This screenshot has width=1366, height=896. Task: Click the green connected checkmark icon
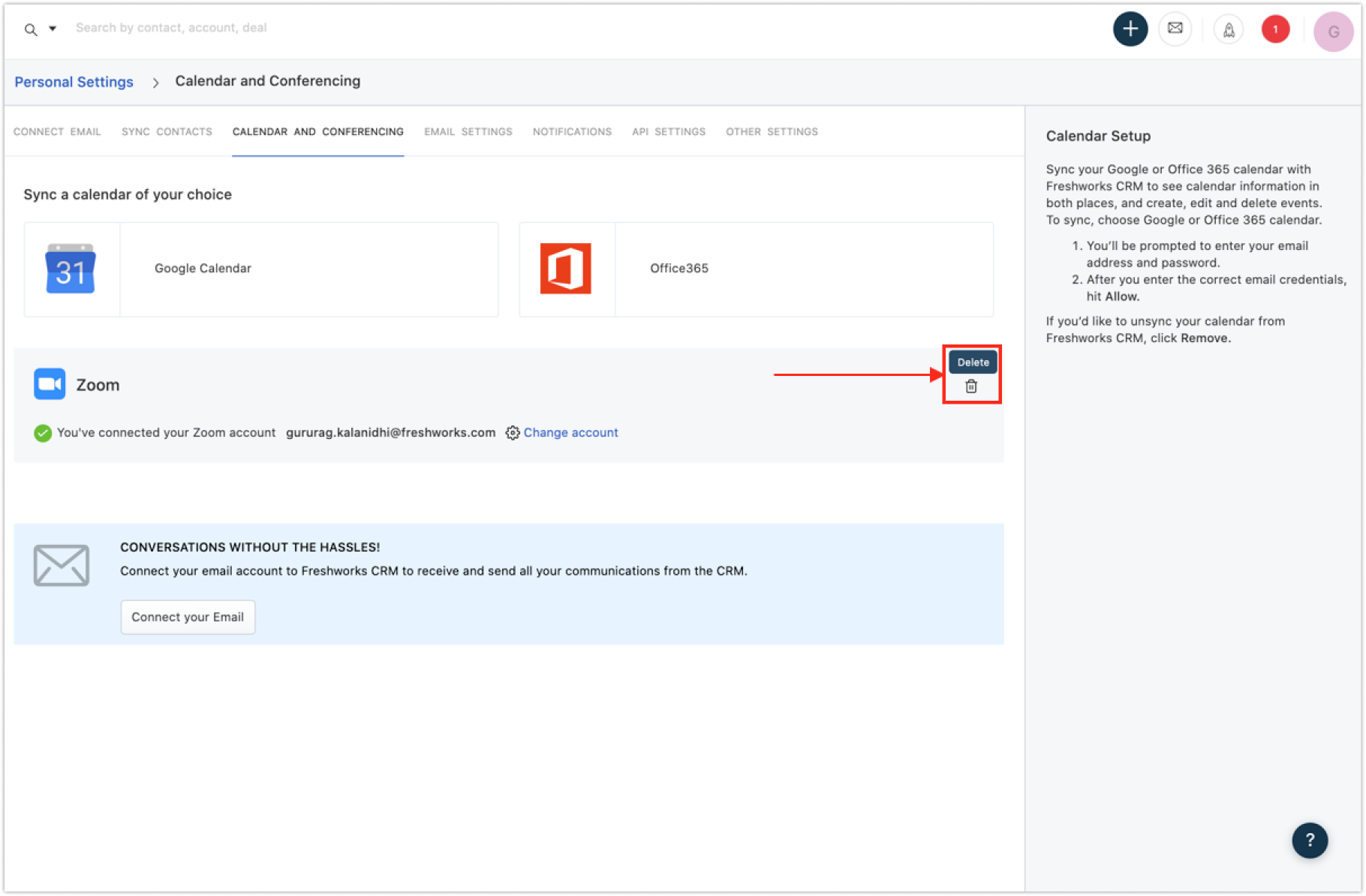click(43, 433)
